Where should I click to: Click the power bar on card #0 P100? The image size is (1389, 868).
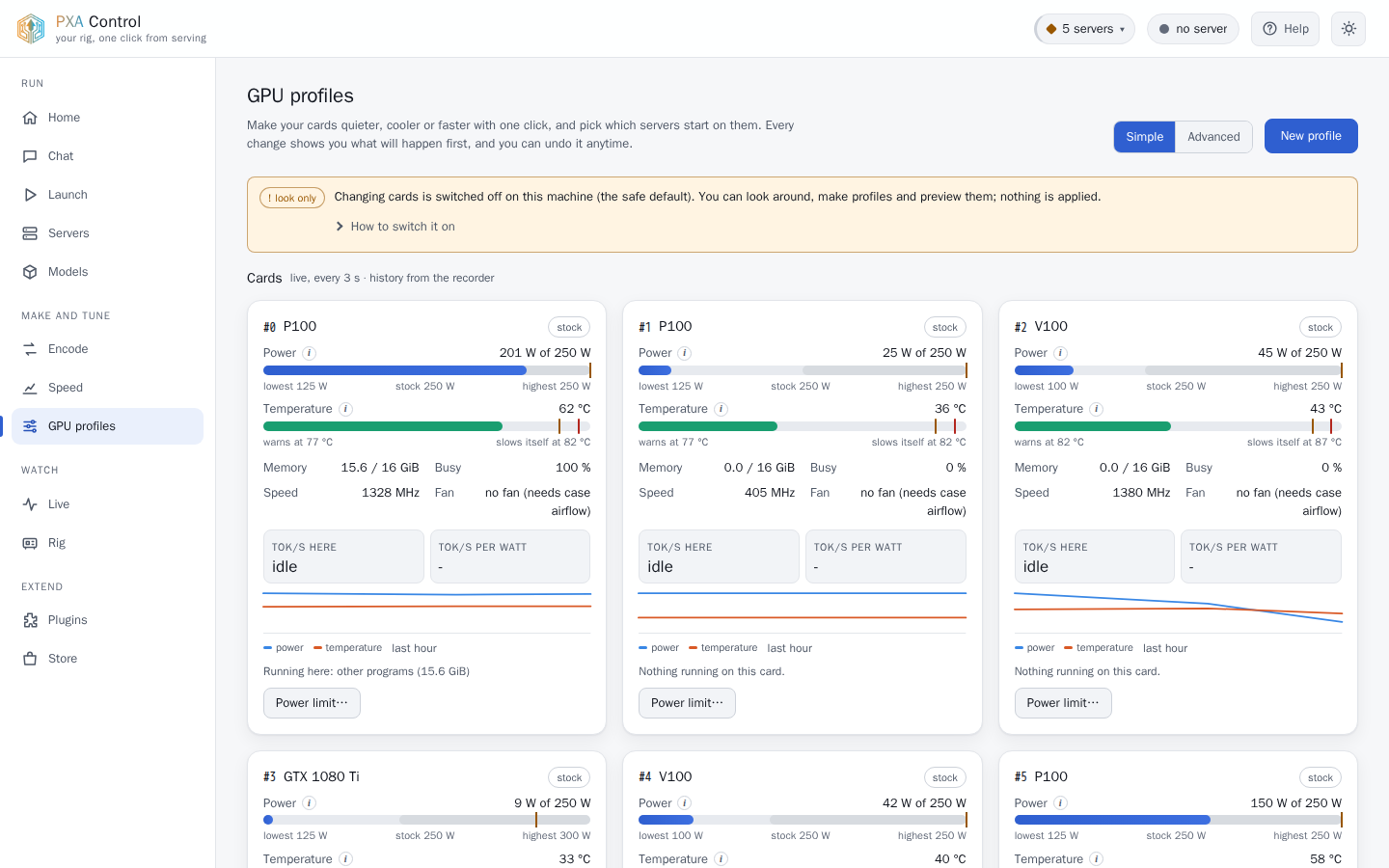pyautogui.click(x=427, y=370)
